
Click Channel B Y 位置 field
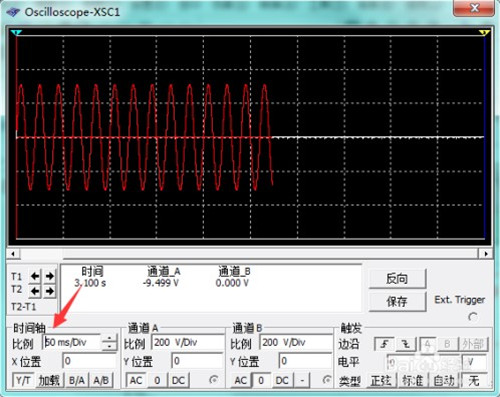pyautogui.click(x=305, y=361)
